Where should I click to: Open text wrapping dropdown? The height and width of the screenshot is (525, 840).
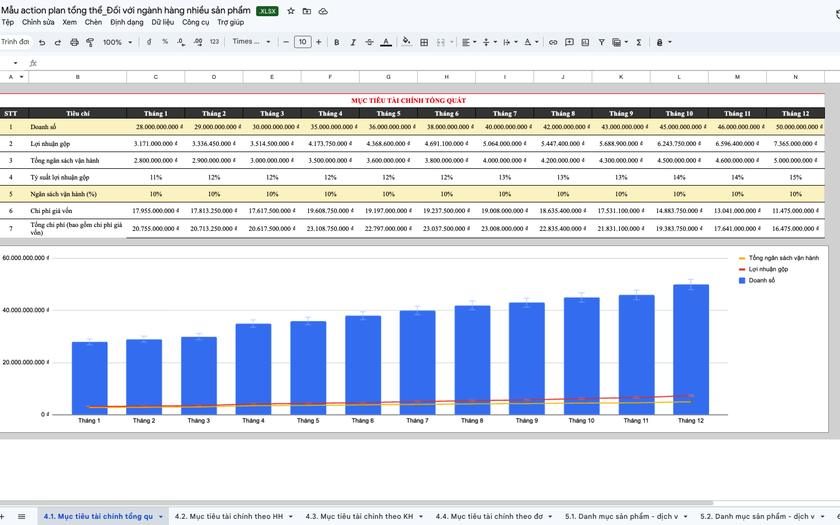click(x=510, y=42)
